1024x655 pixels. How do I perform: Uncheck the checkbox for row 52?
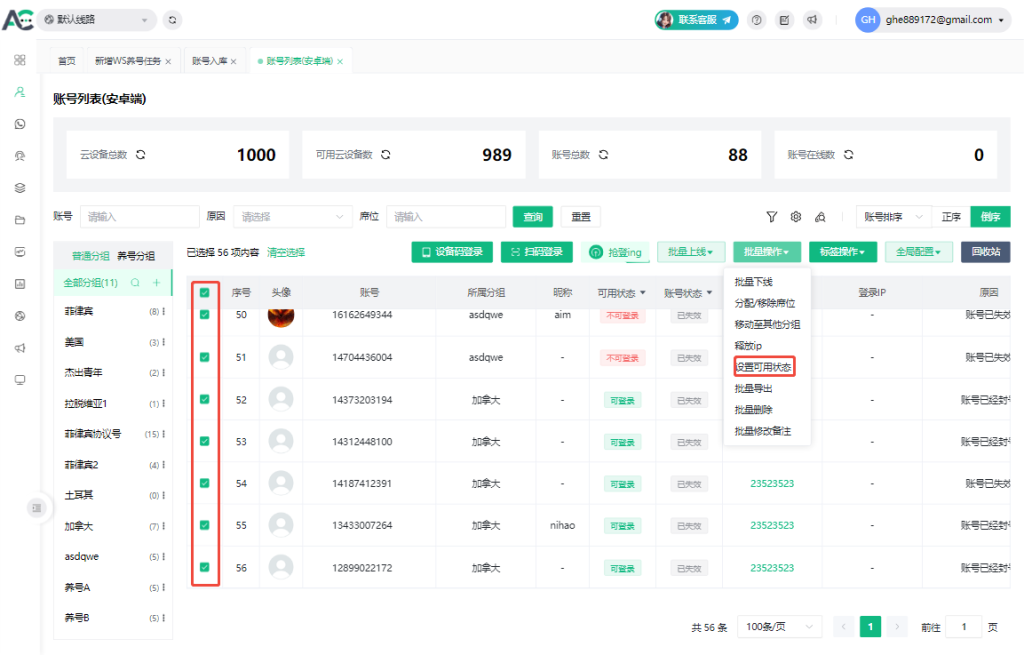click(205, 399)
